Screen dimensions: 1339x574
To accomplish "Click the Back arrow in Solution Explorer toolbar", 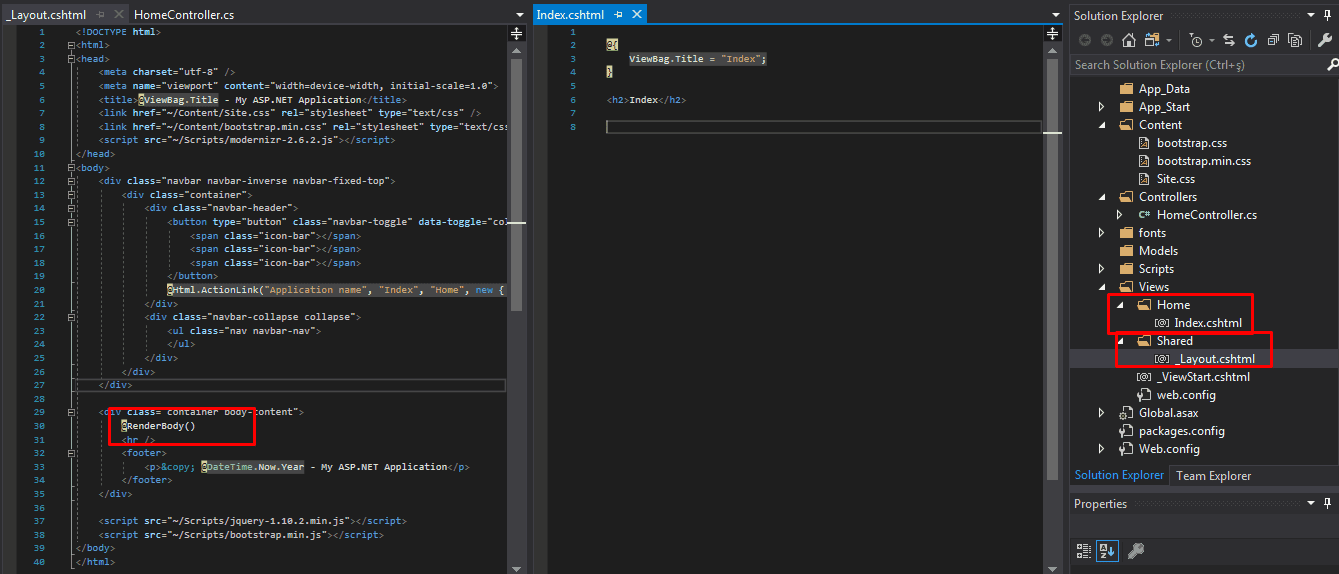I will [x=1085, y=40].
